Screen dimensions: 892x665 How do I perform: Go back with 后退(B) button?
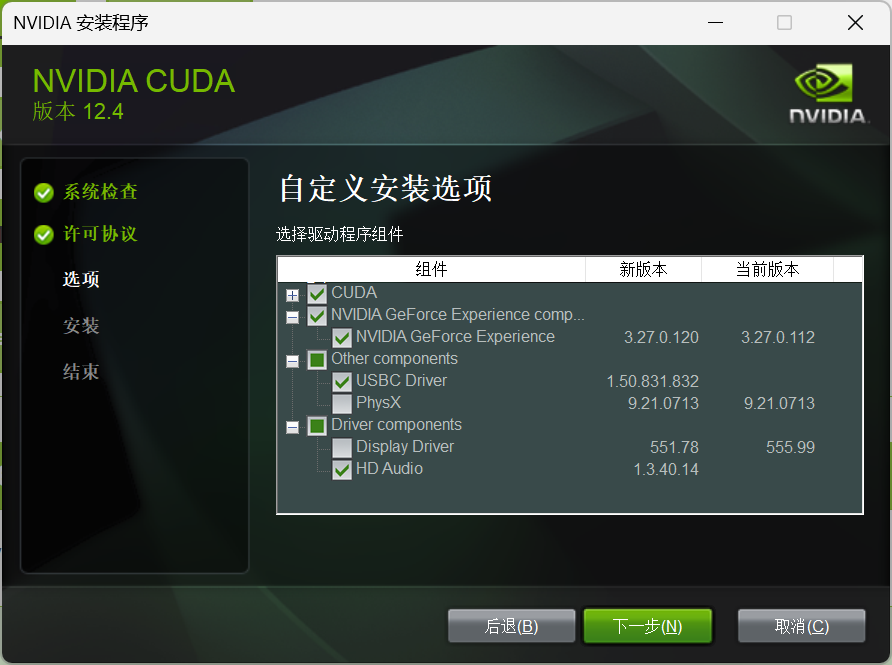pyautogui.click(x=511, y=626)
